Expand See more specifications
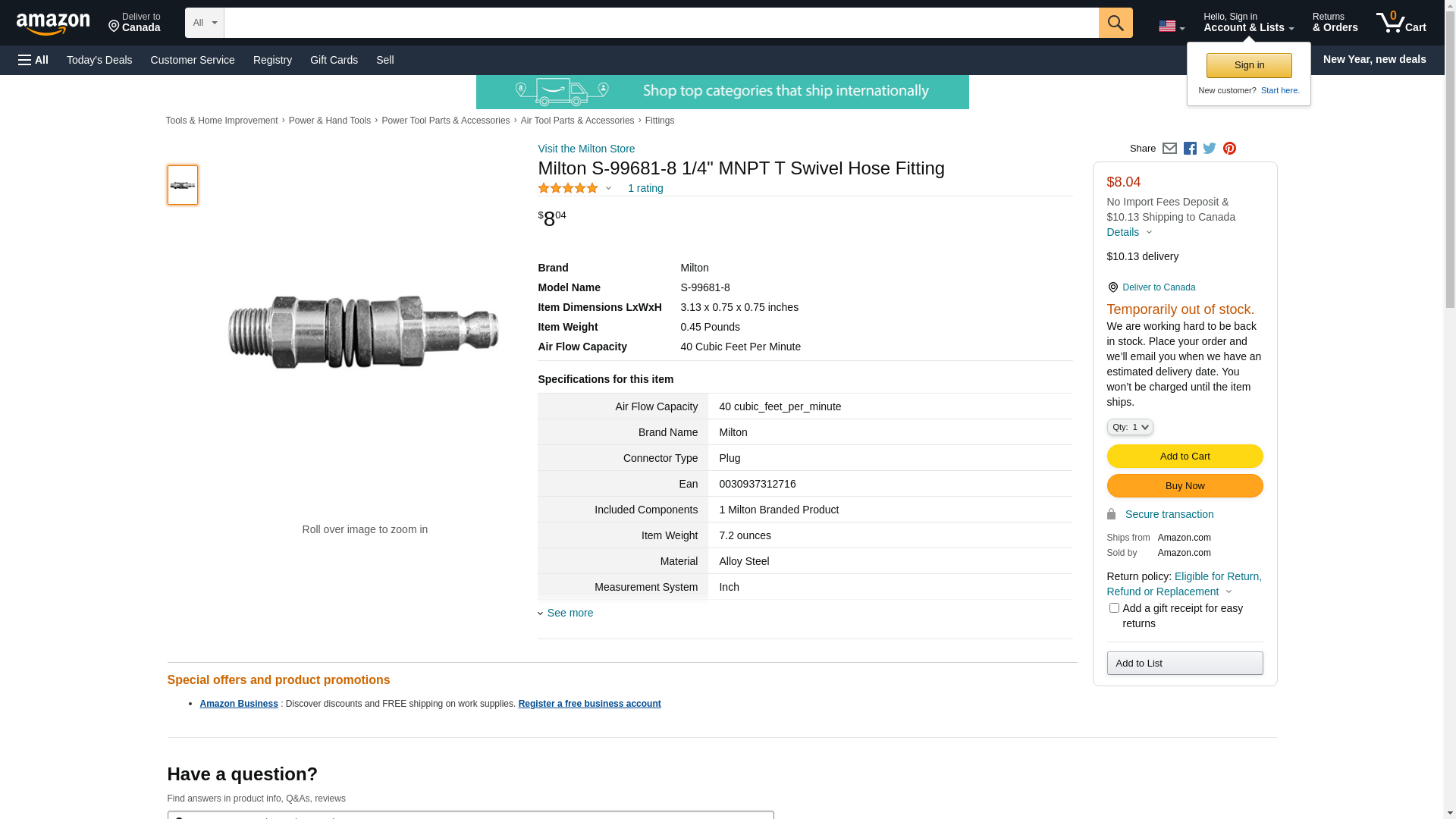The image size is (1456, 819). [x=570, y=613]
